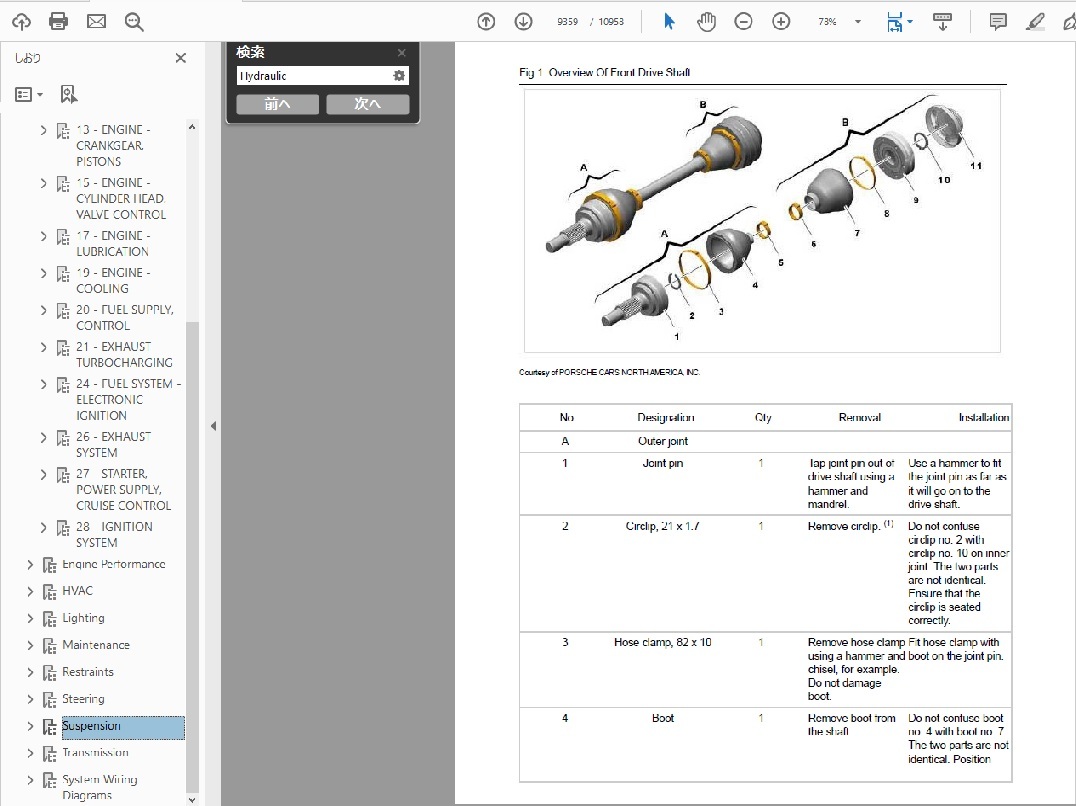Open bookmark options dropdown menu
This screenshot has width=1076, height=806.
point(29,94)
